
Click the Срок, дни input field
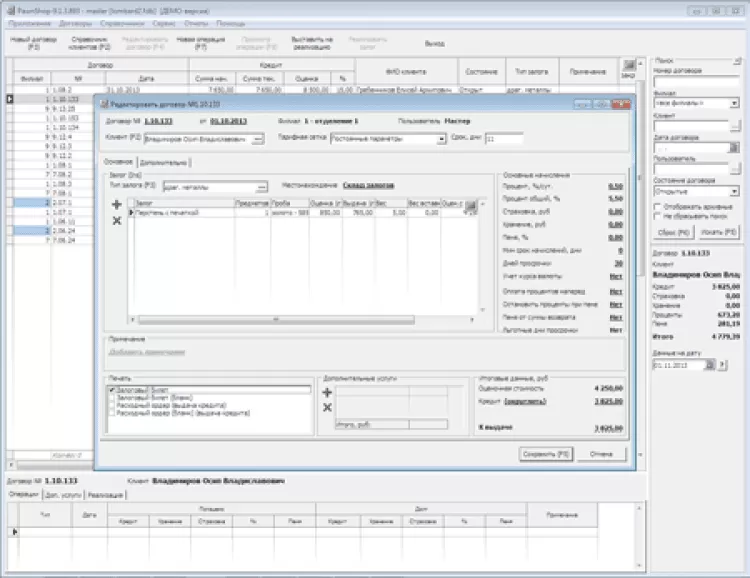pyautogui.click(x=503, y=139)
